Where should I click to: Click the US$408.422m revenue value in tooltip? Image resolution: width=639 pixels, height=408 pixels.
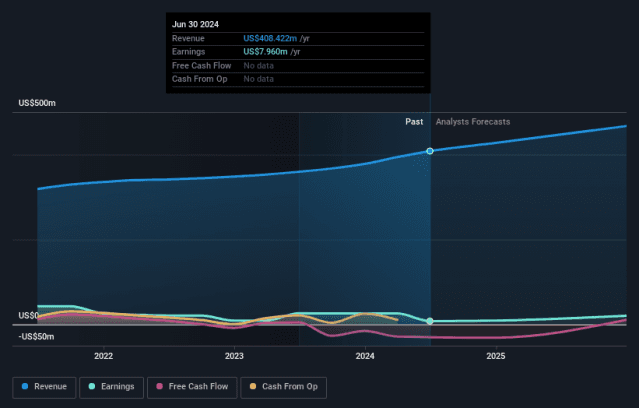pos(270,38)
